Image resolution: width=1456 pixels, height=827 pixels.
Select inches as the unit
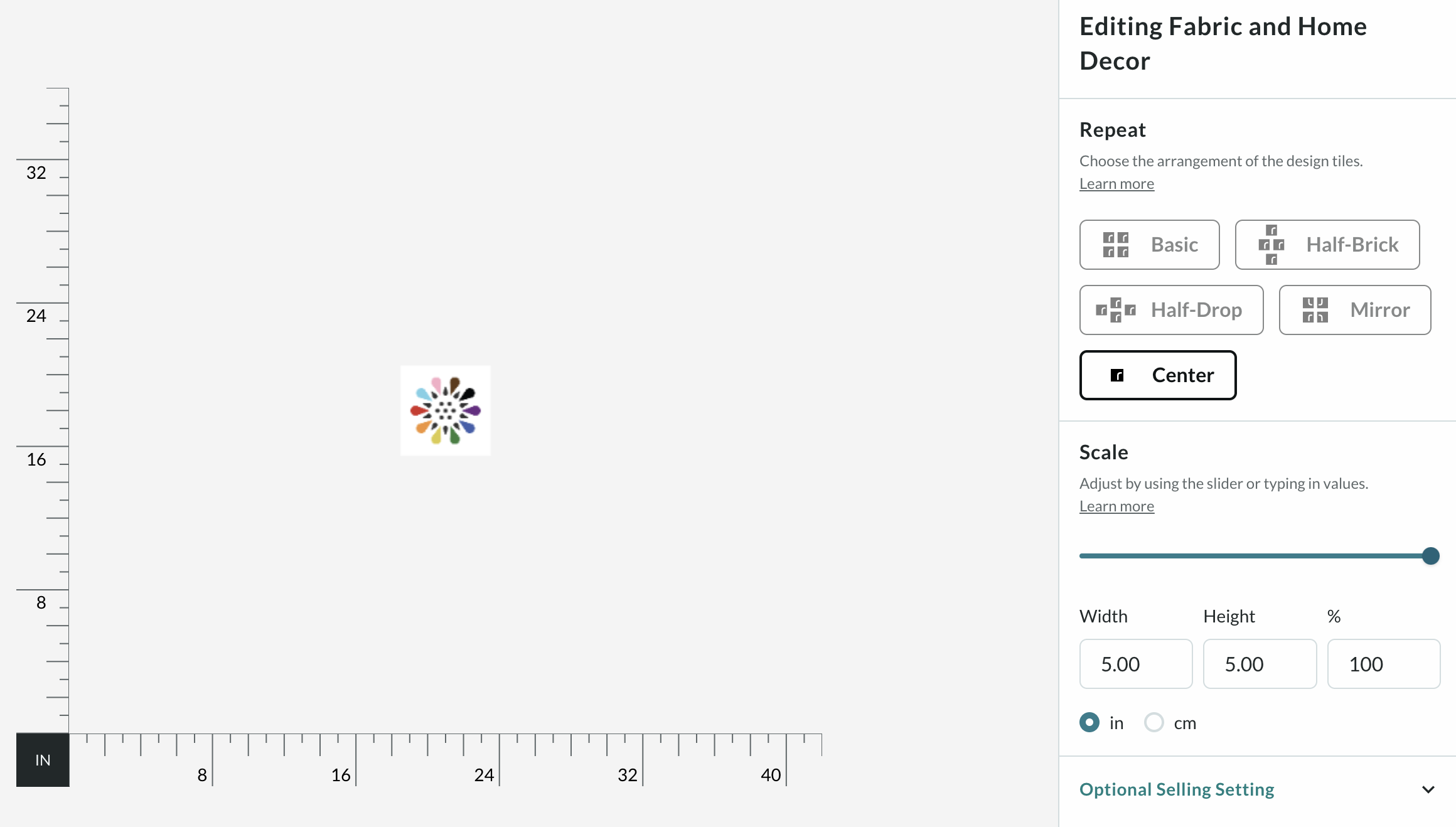coord(1089,723)
